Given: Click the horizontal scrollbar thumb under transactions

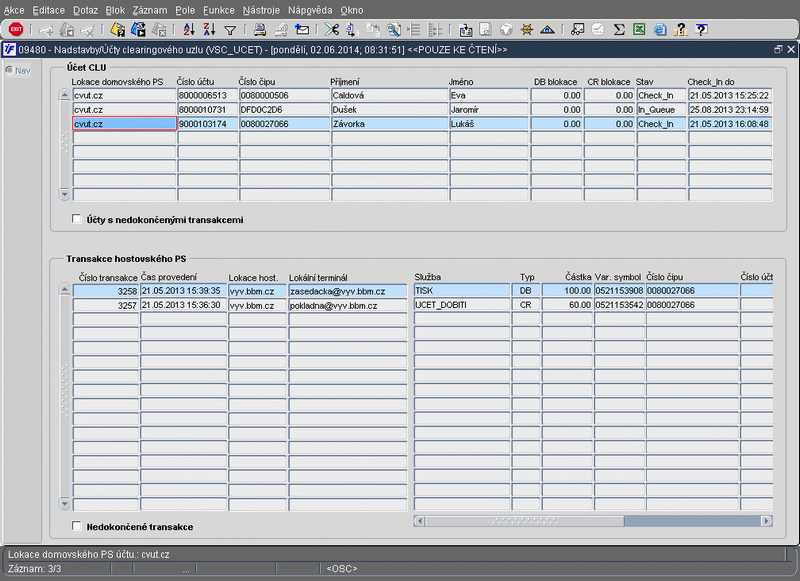Looking at the screenshot, I should coord(524,521).
